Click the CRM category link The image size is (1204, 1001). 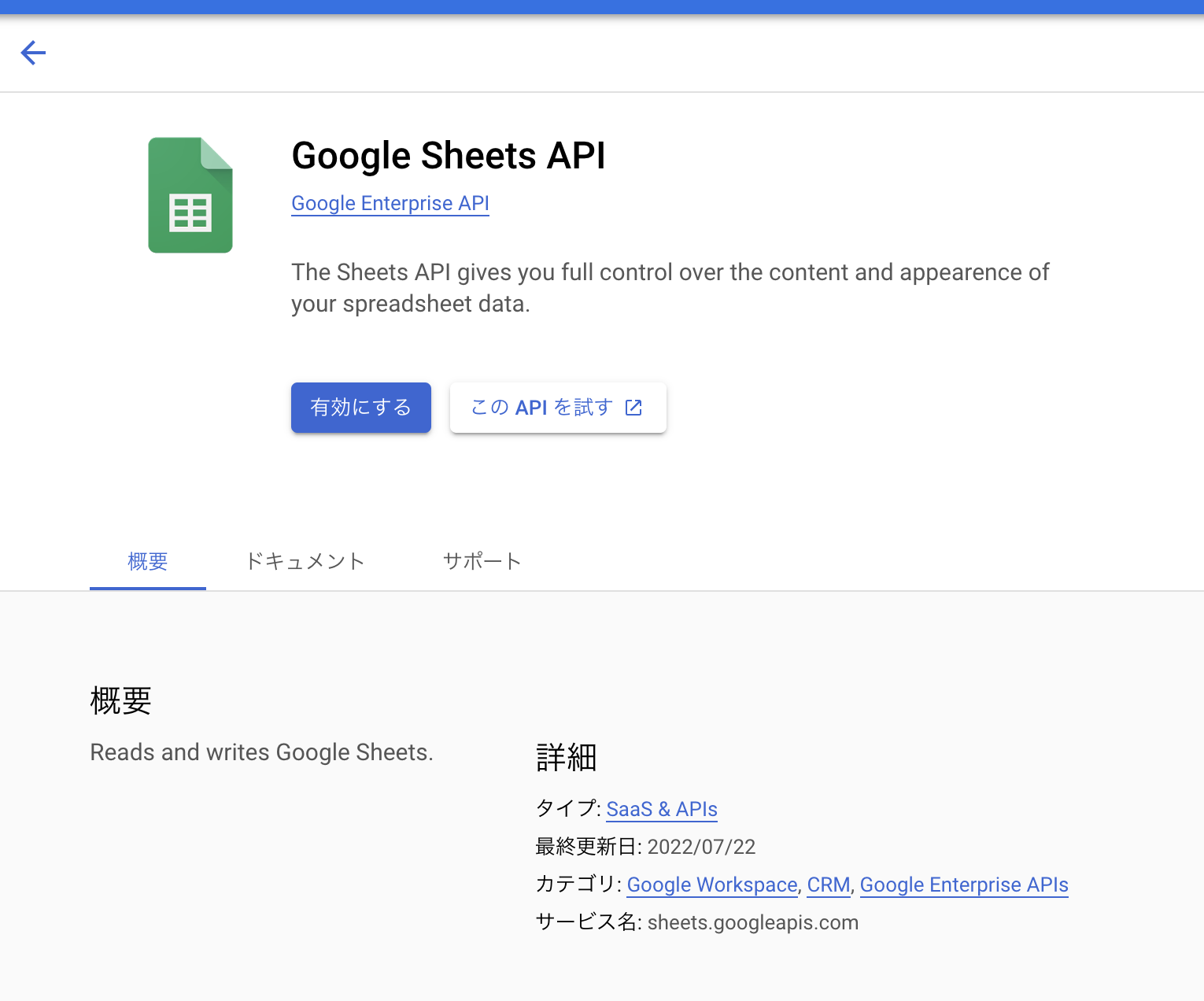pos(828,885)
